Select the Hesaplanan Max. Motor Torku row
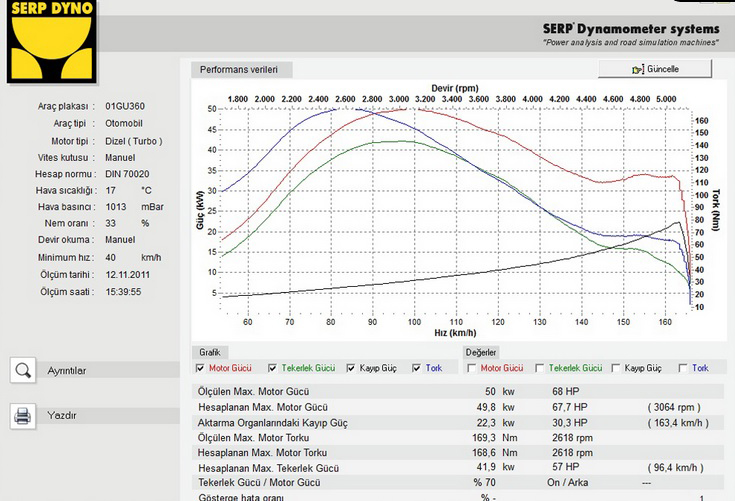Viewport: 735px width, 501px height. coord(458,453)
